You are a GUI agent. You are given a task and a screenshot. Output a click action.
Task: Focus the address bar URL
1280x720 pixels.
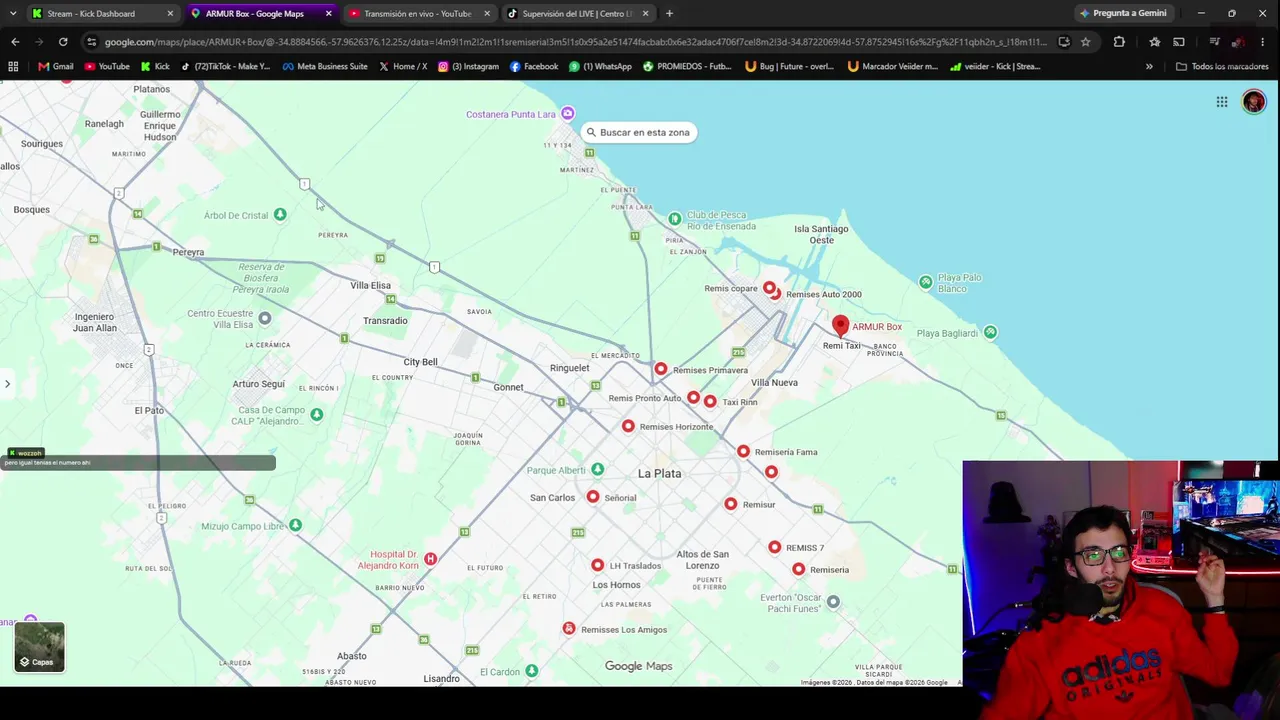(x=575, y=42)
